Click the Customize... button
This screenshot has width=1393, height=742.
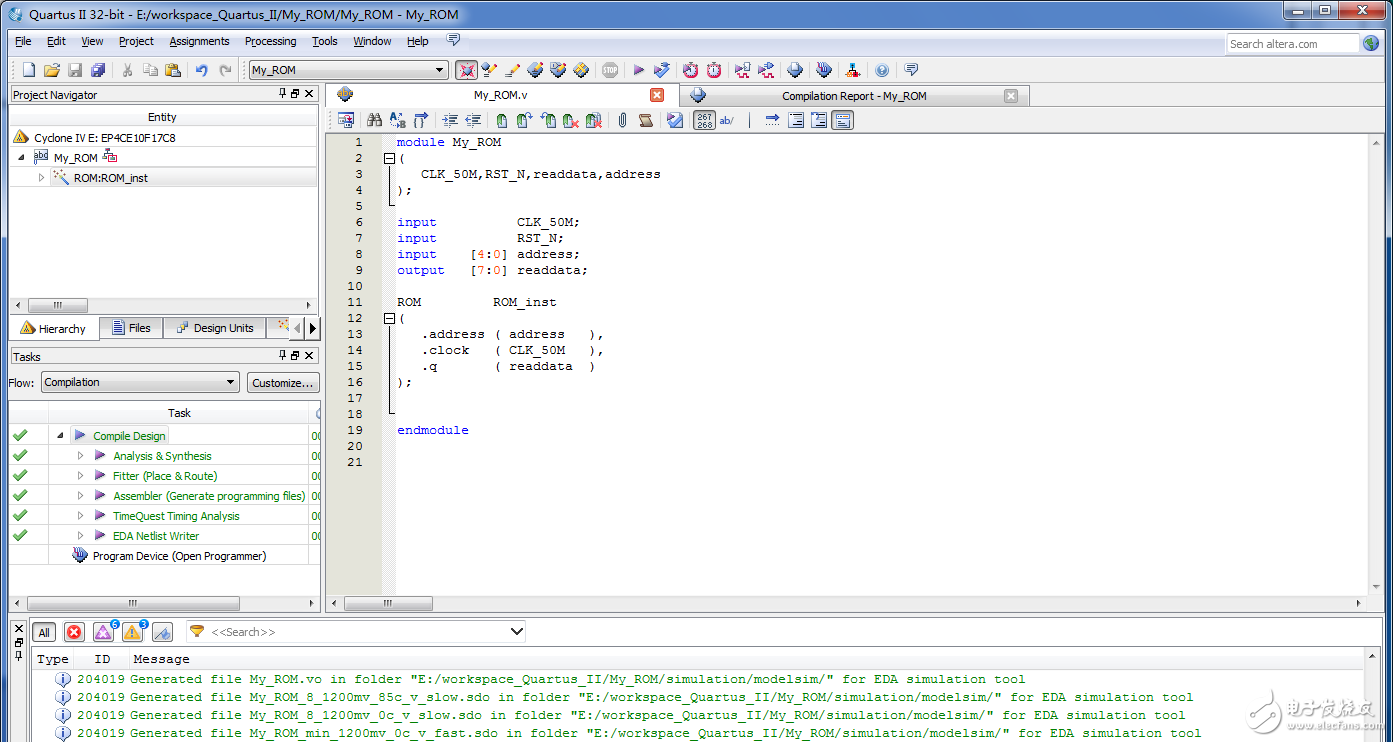(x=282, y=382)
